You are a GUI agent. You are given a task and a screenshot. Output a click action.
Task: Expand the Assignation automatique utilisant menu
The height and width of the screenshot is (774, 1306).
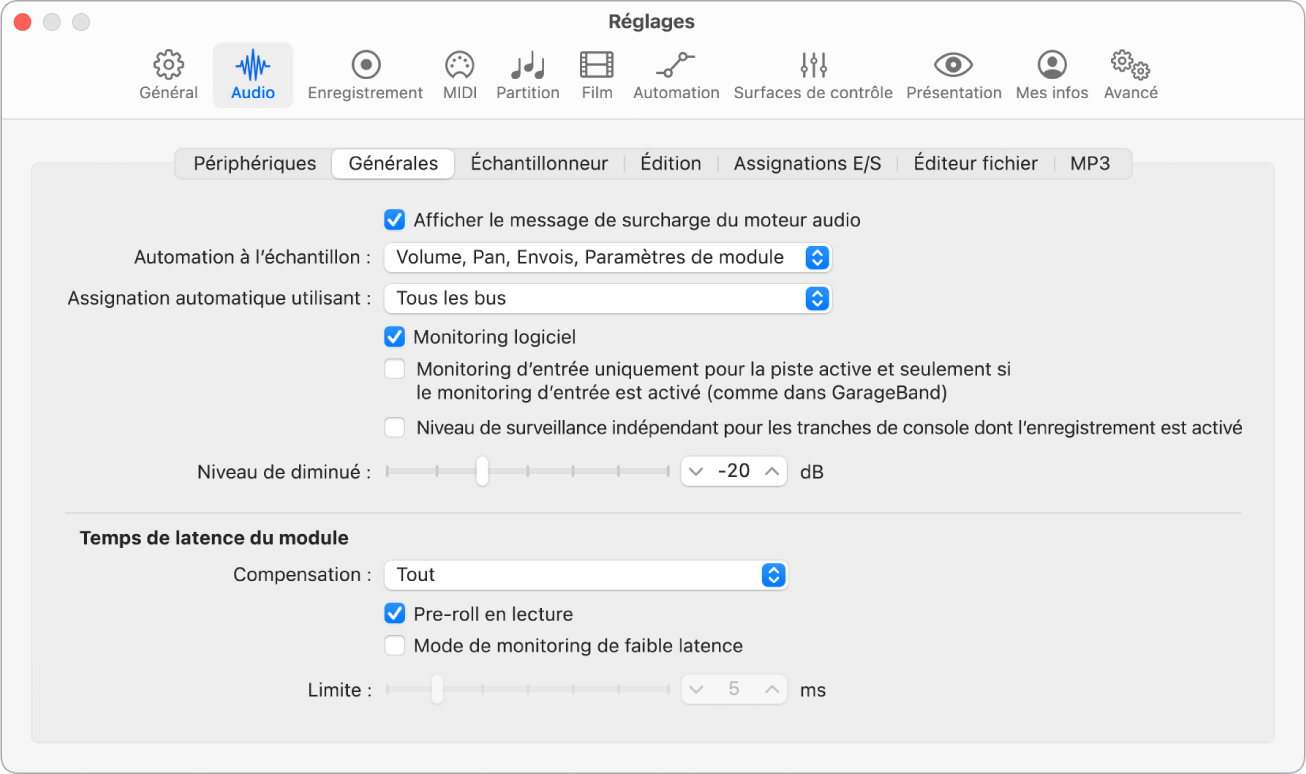click(x=607, y=298)
